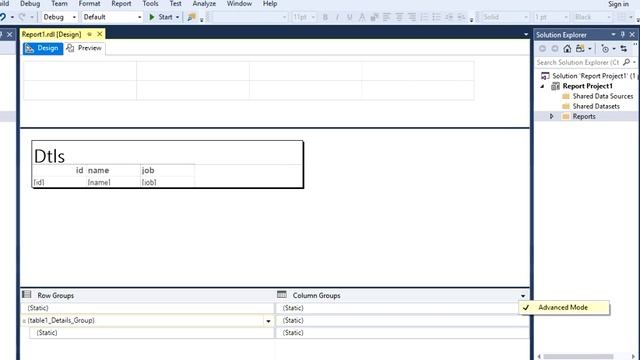Image resolution: width=640 pixels, height=360 pixels.
Task: Click the Center align icon
Action: 399,17
